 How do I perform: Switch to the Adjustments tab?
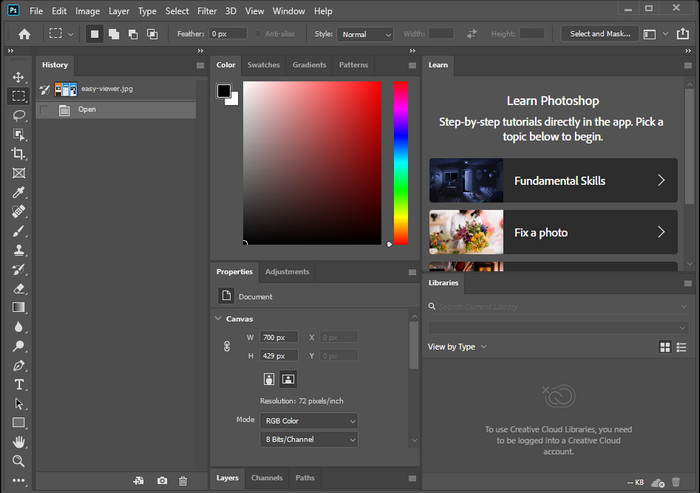(287, 272)
